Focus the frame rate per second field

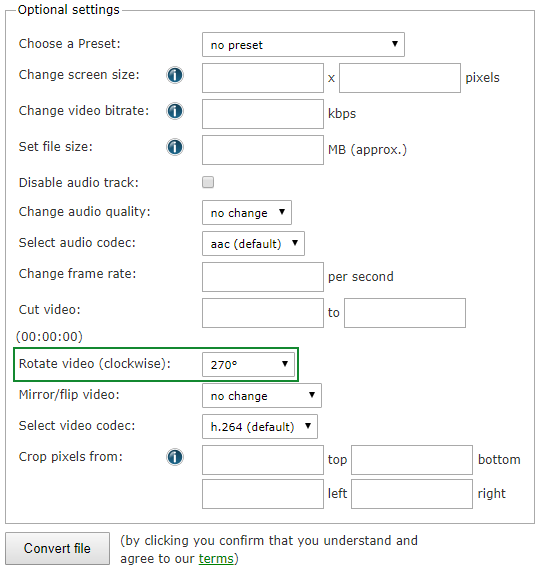pos(263,277)
